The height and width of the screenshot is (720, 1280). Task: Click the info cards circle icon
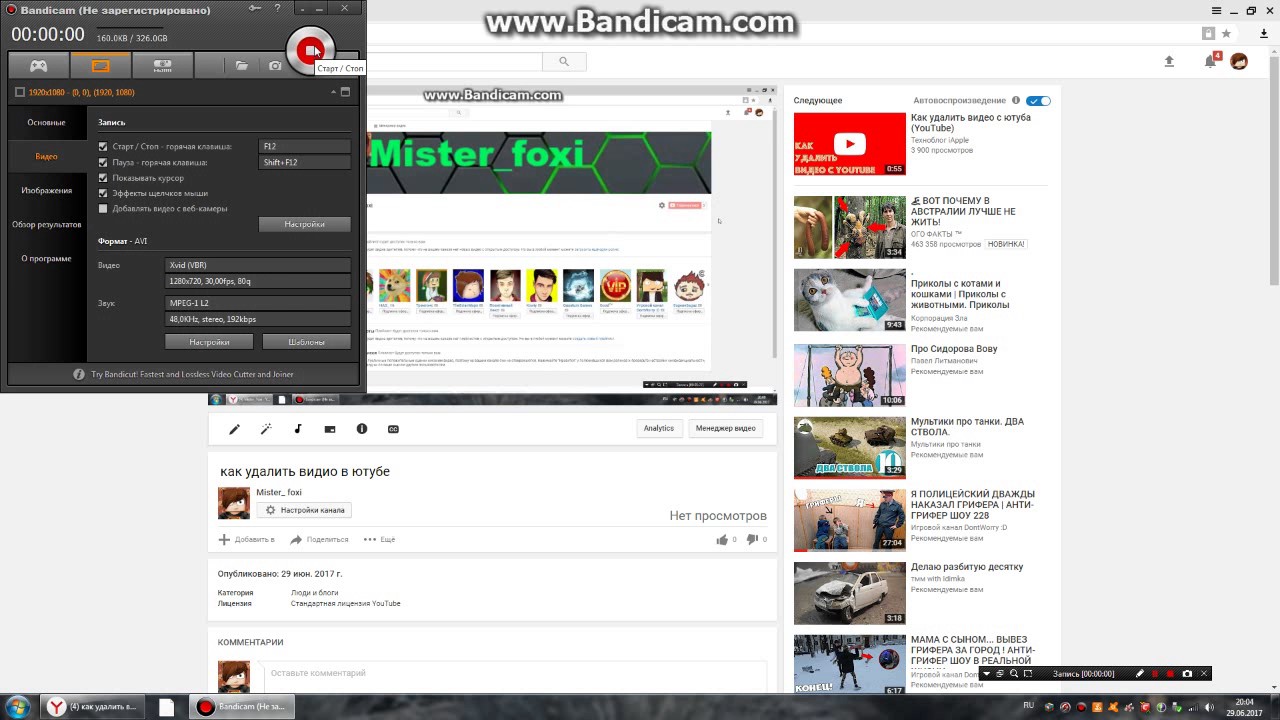click(x=362, y=429)
